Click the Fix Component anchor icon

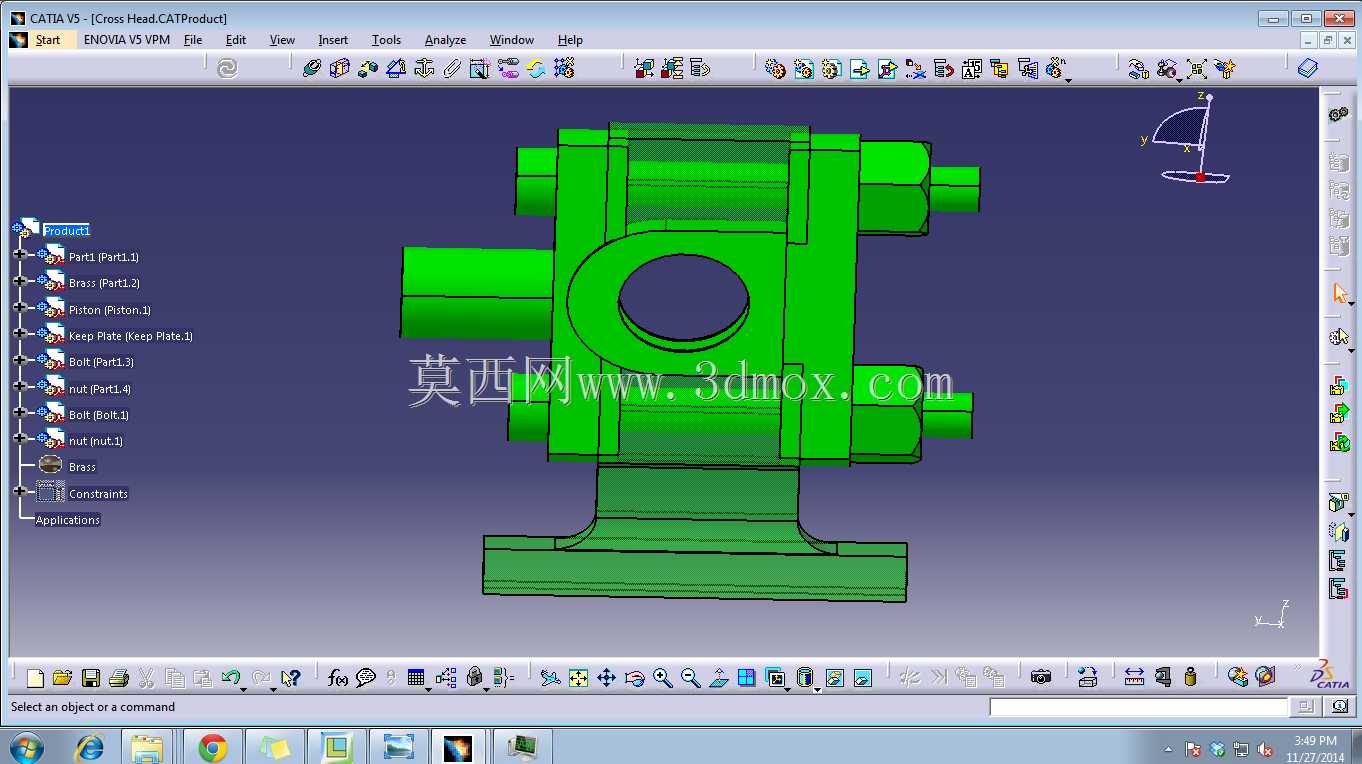[424, 68]
